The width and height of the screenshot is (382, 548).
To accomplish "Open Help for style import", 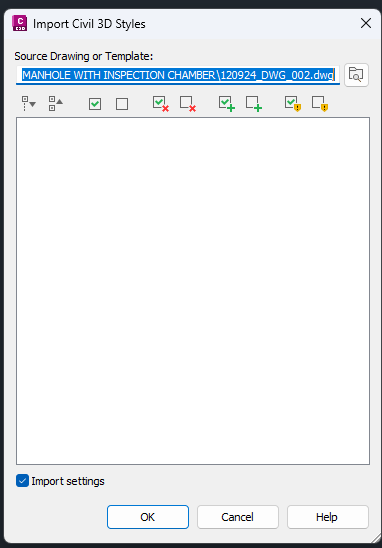I will point(328,517).
